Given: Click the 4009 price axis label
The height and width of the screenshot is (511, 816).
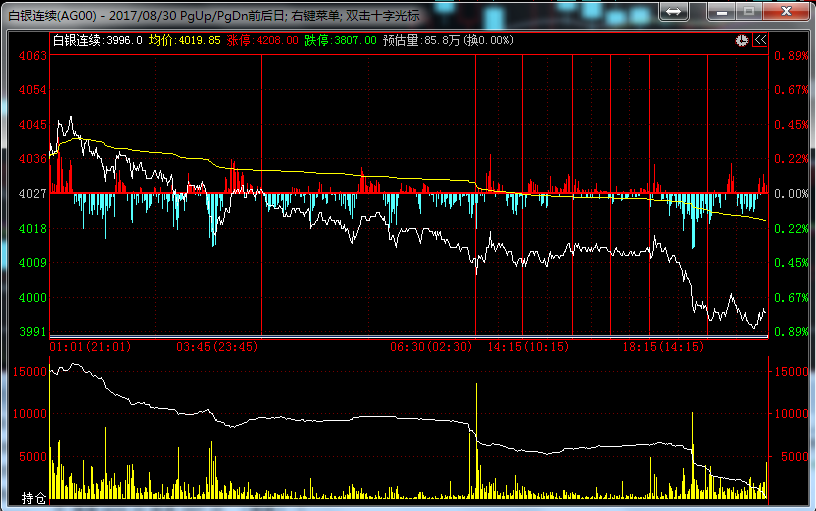Looking at the screenshot, I should coord(33,263).
